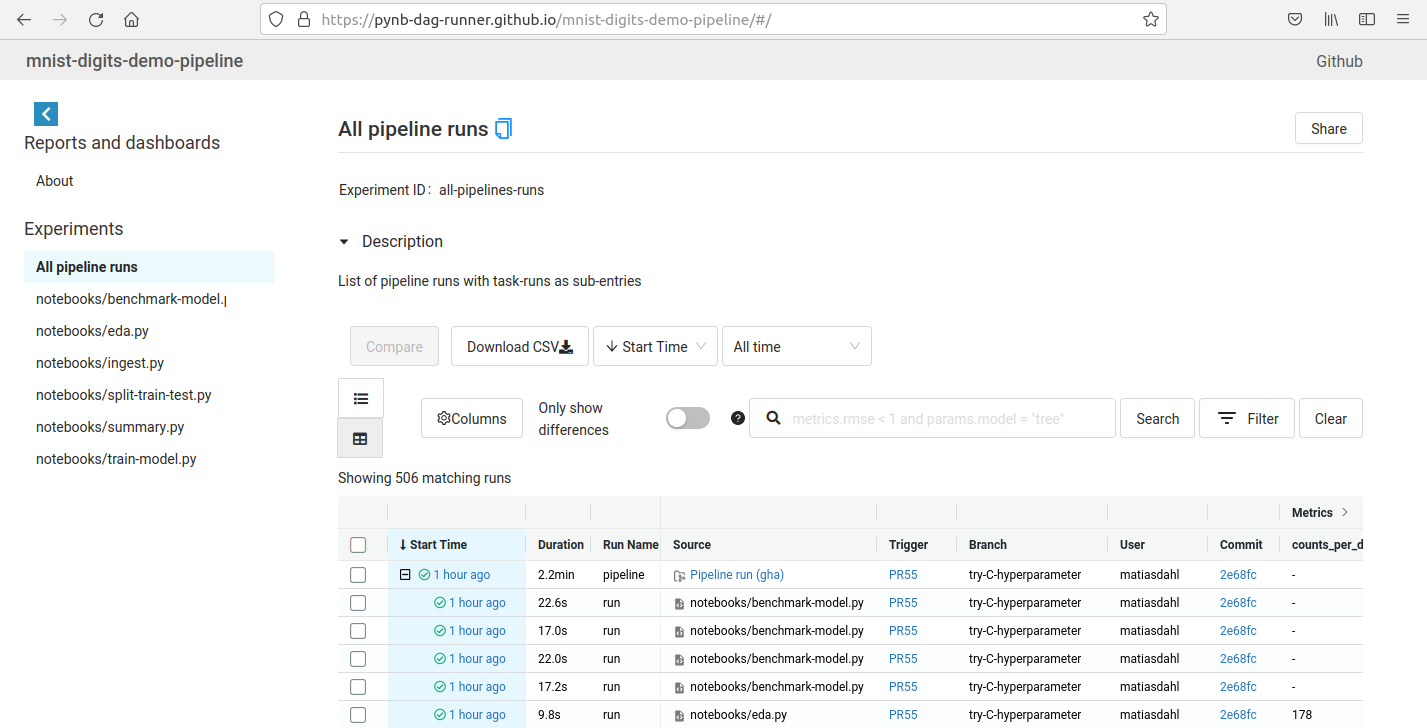1427x728 pixels.
Task: Switch to list view layout
Action: pos(360,397)
